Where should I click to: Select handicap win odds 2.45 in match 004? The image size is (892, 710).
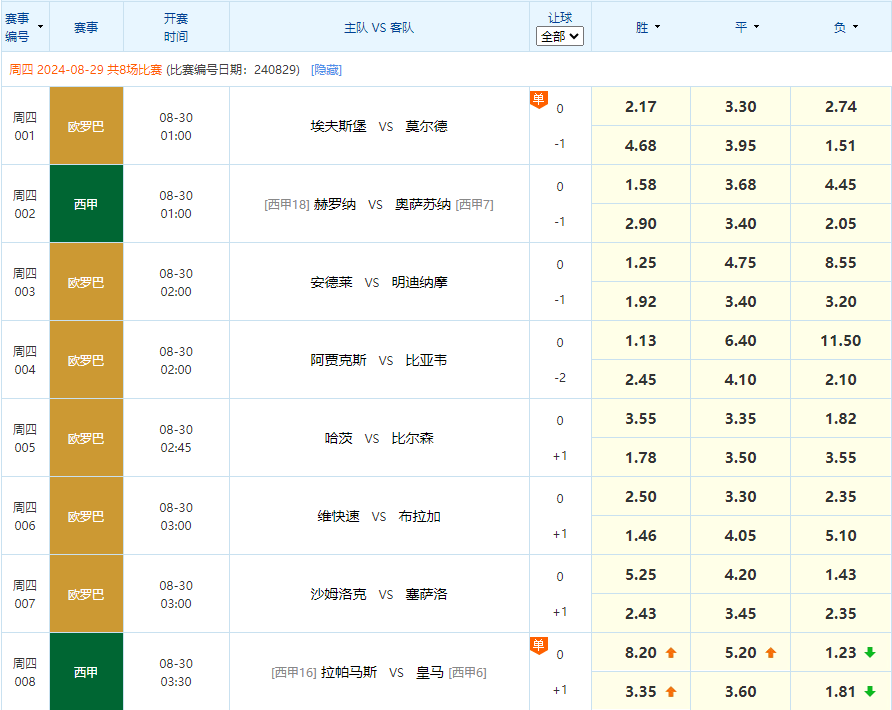(x=641, y=379)
